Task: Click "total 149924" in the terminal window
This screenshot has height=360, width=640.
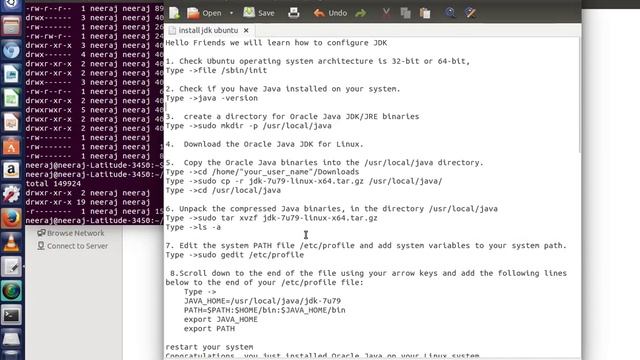Action: point(53,184)
